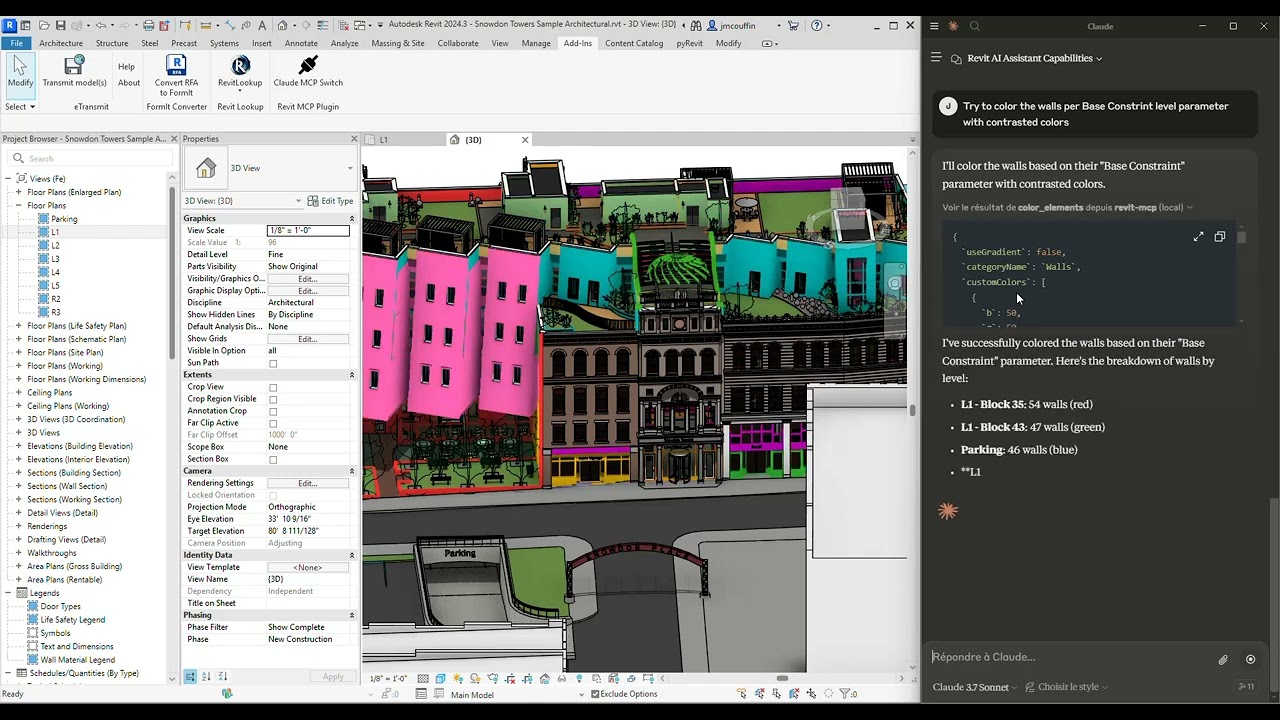Click 'Choisir le style' in Claude
Image resolution: width=1280 pixels, height=720 pixels.
click(1068, 687)
